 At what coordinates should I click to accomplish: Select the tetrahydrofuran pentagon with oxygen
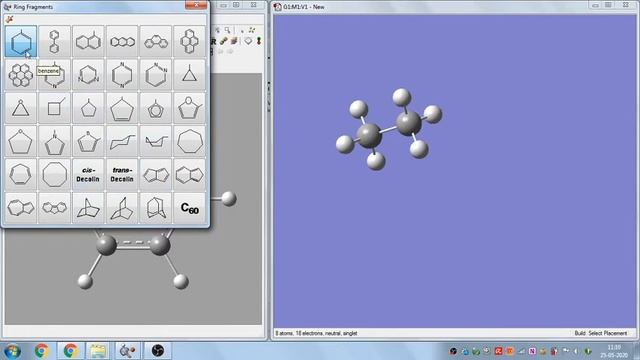point(21,142)
